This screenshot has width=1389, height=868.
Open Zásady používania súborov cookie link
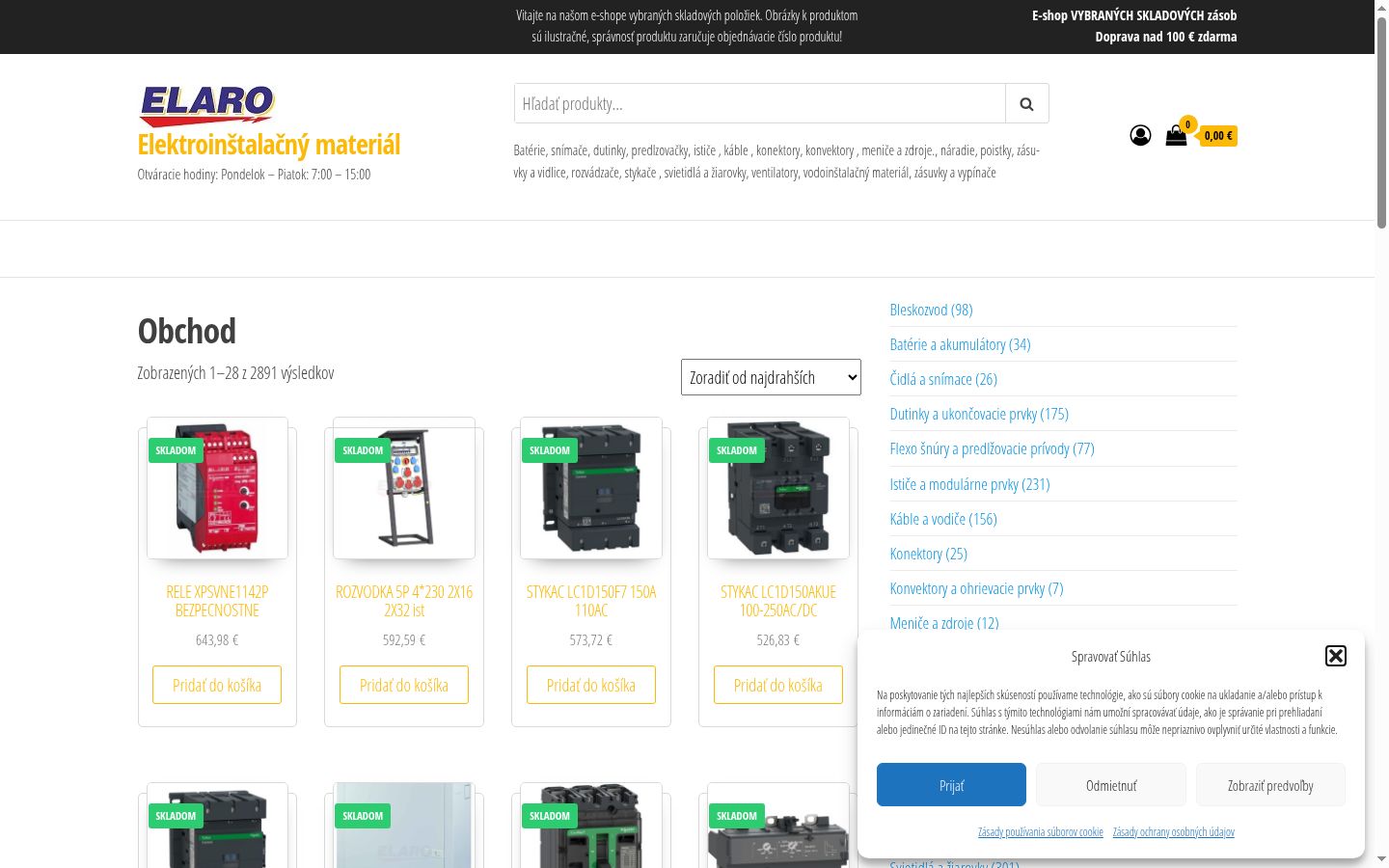click(1041, 831)
